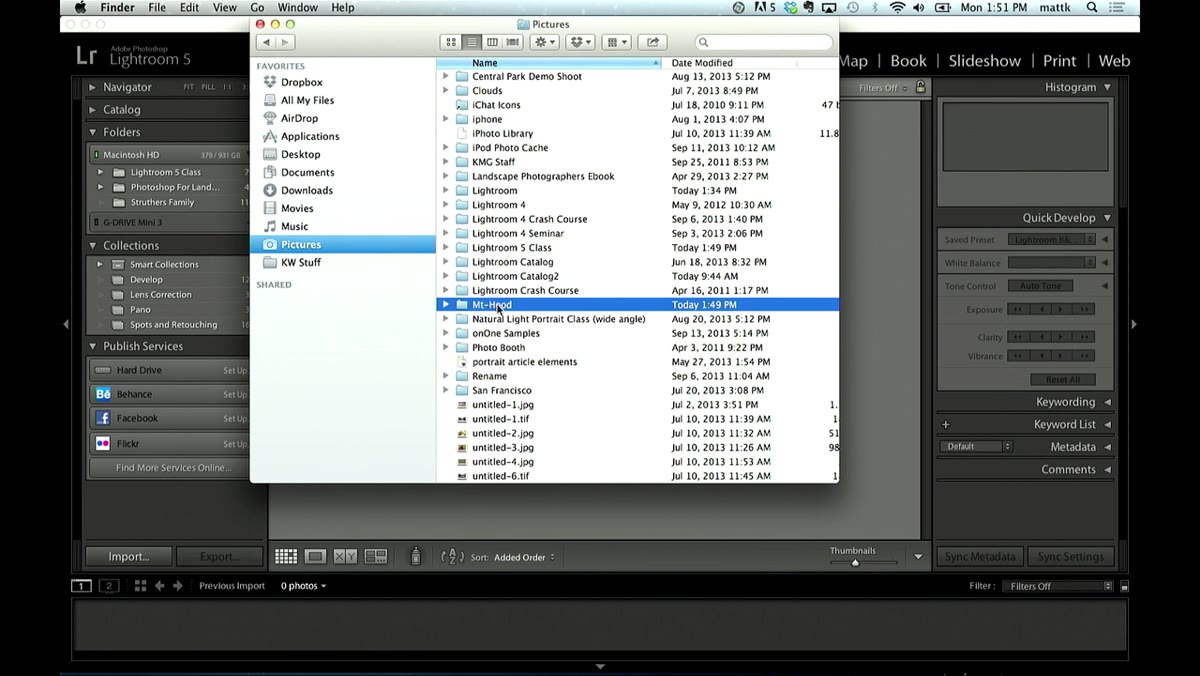
Task: Expand the Navigator panel
Action: (x=93, y=88)
